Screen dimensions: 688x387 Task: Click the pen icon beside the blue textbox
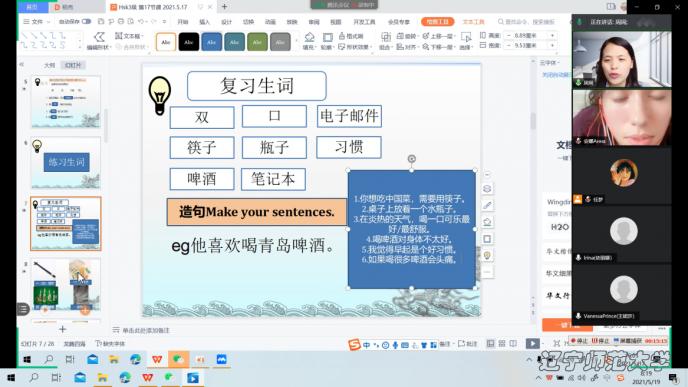point(487,205)
